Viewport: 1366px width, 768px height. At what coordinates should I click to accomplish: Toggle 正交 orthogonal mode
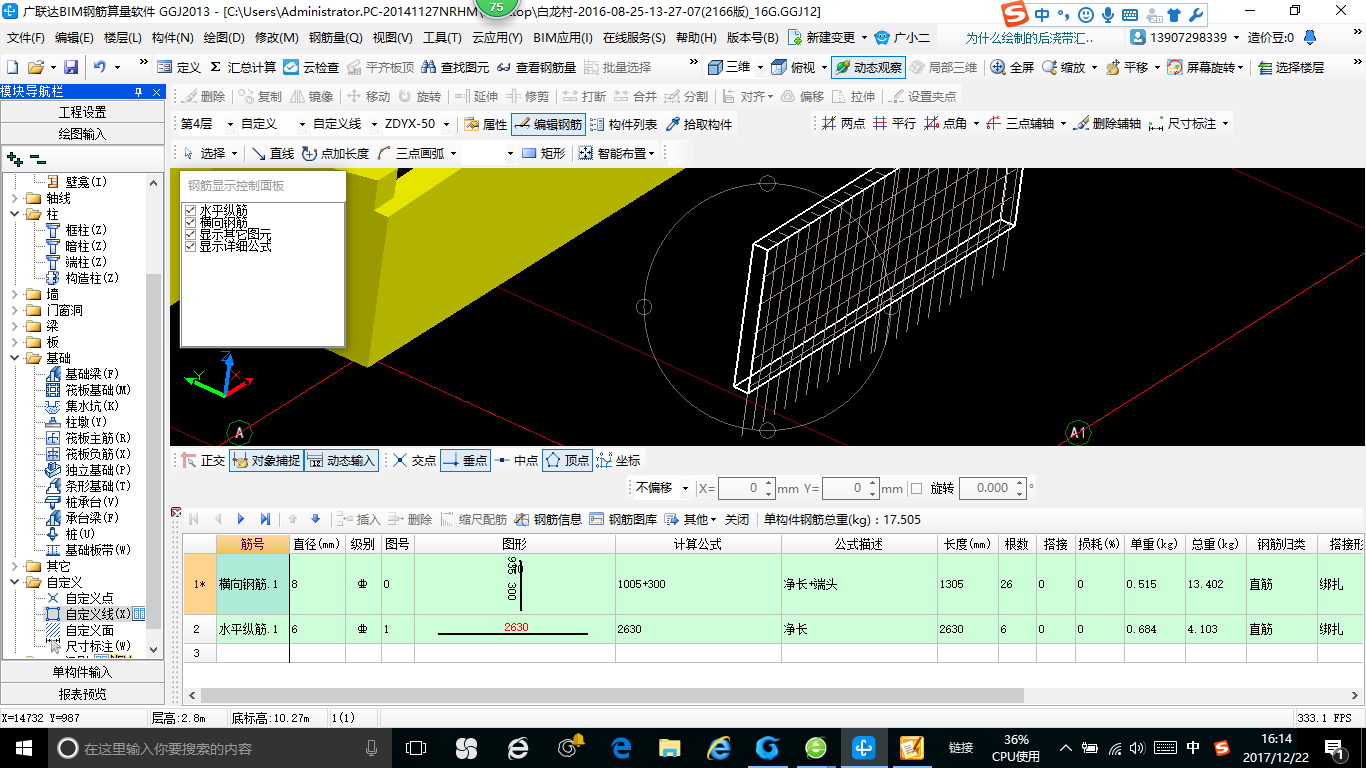coord(203,461)
